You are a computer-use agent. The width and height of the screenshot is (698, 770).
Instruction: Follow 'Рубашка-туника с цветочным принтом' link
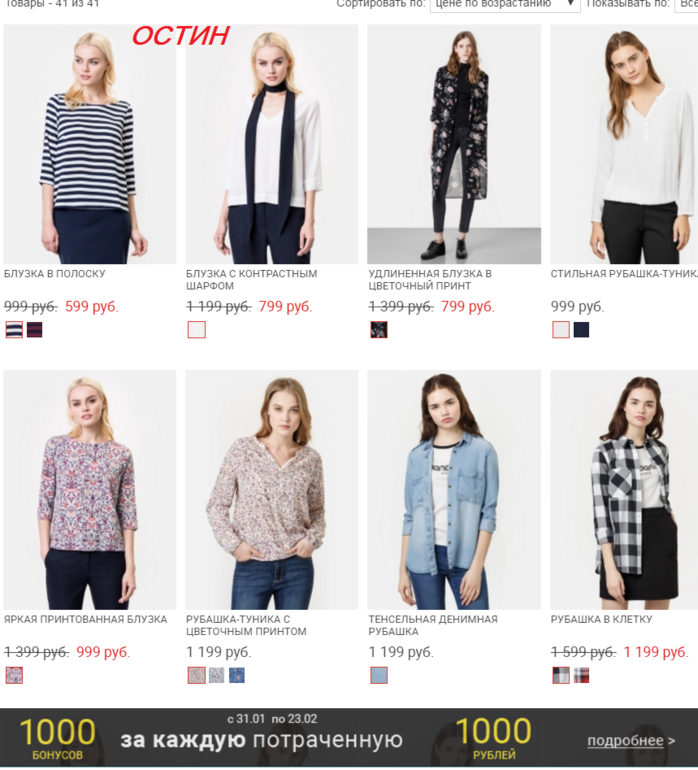246,625
